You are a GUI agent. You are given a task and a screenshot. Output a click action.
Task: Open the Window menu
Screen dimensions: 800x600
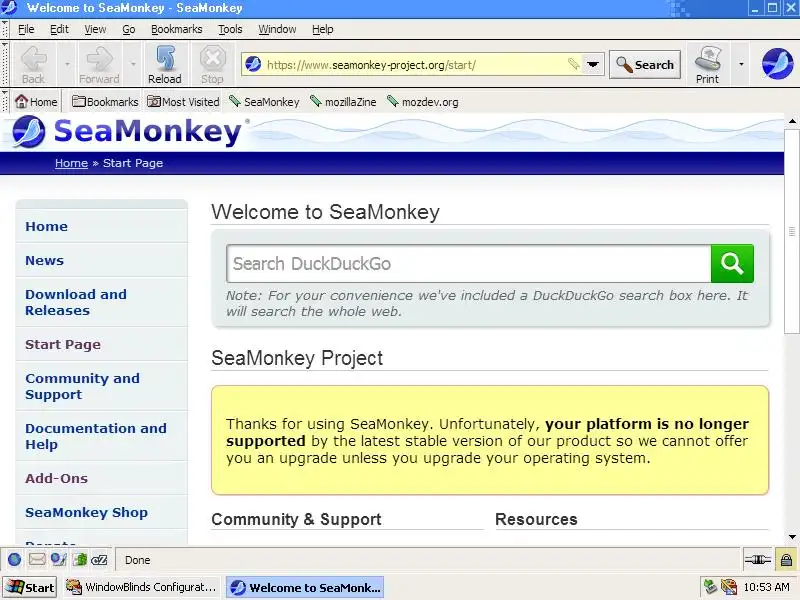click(277, 29)
